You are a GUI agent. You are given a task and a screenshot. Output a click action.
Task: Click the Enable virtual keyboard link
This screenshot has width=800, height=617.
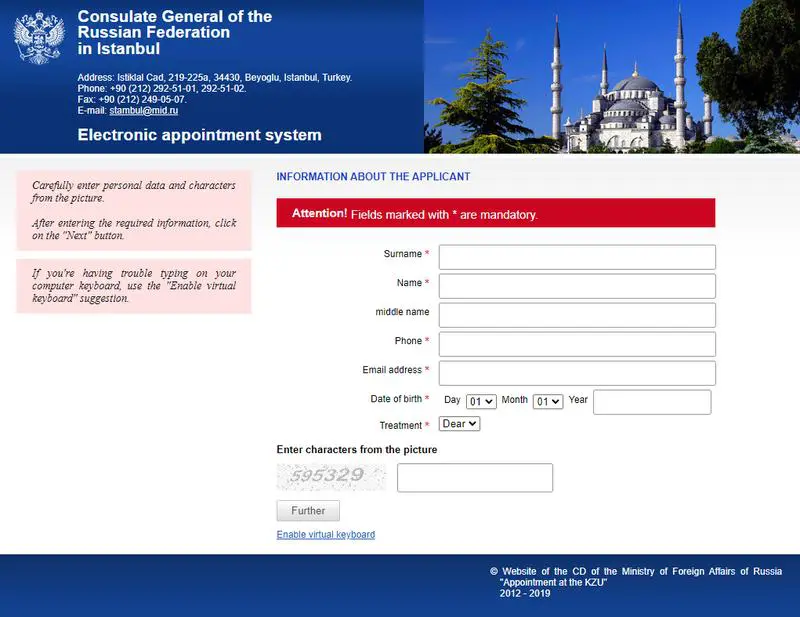(325, 535)
